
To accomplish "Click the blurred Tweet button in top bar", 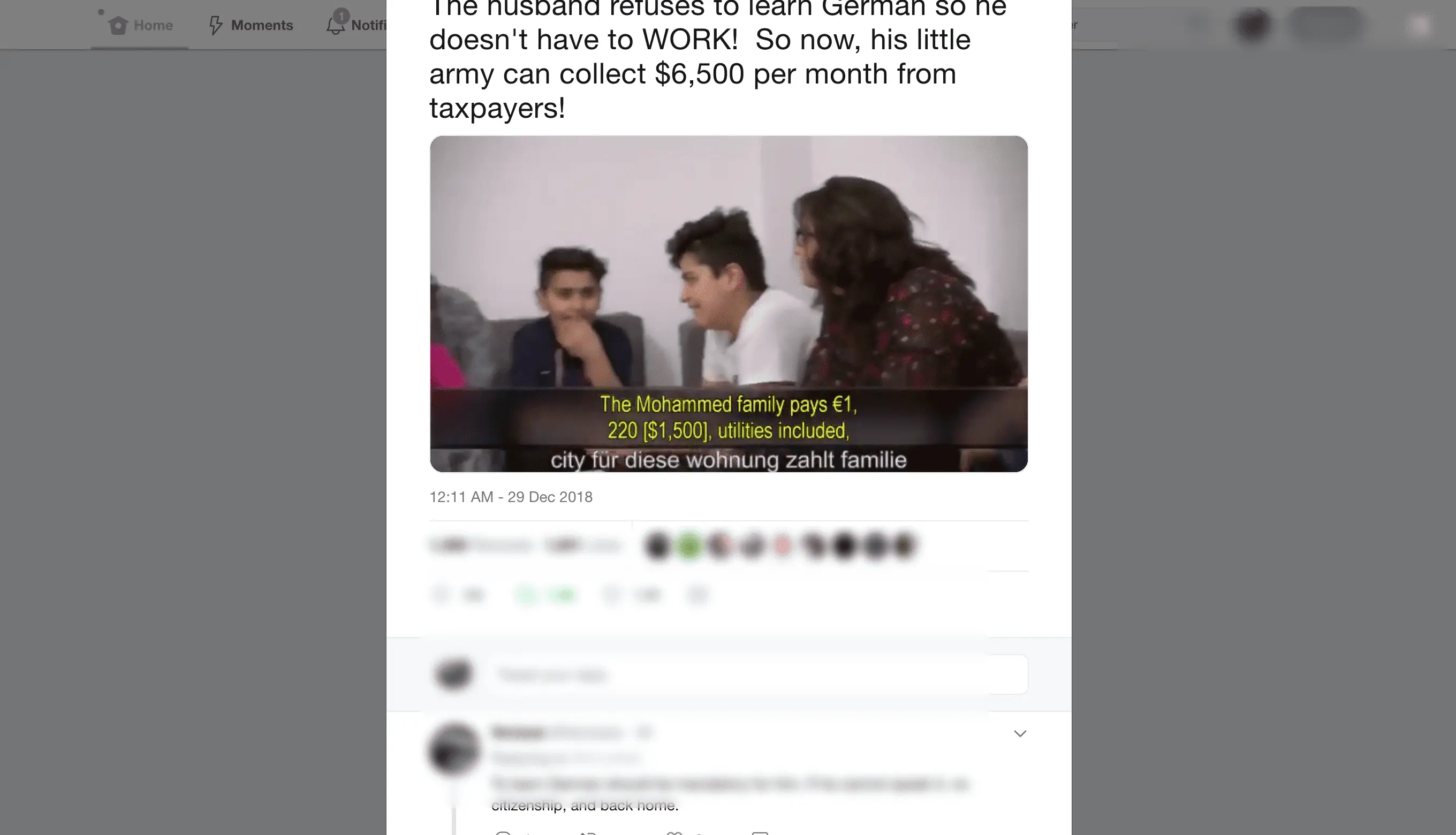I will point(1326,25).
